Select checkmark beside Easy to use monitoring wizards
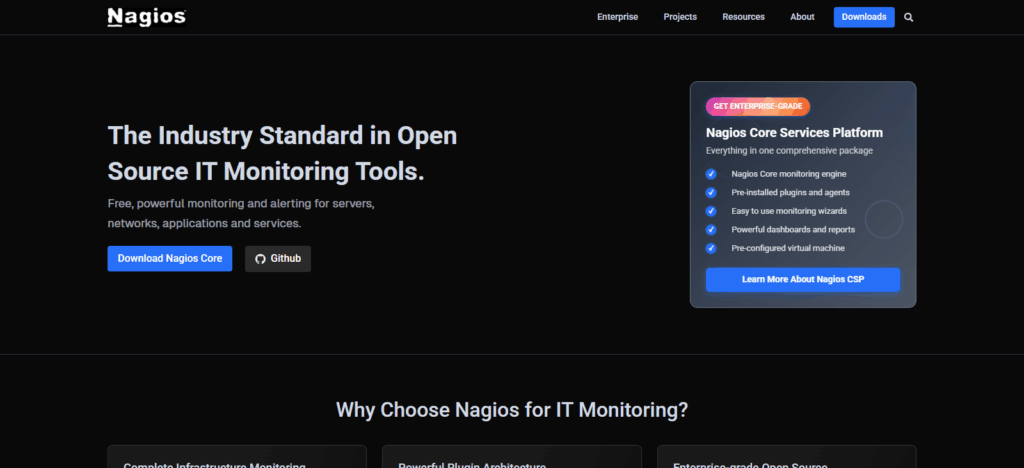Viewport: 1024px width, 468px height. 711,211
